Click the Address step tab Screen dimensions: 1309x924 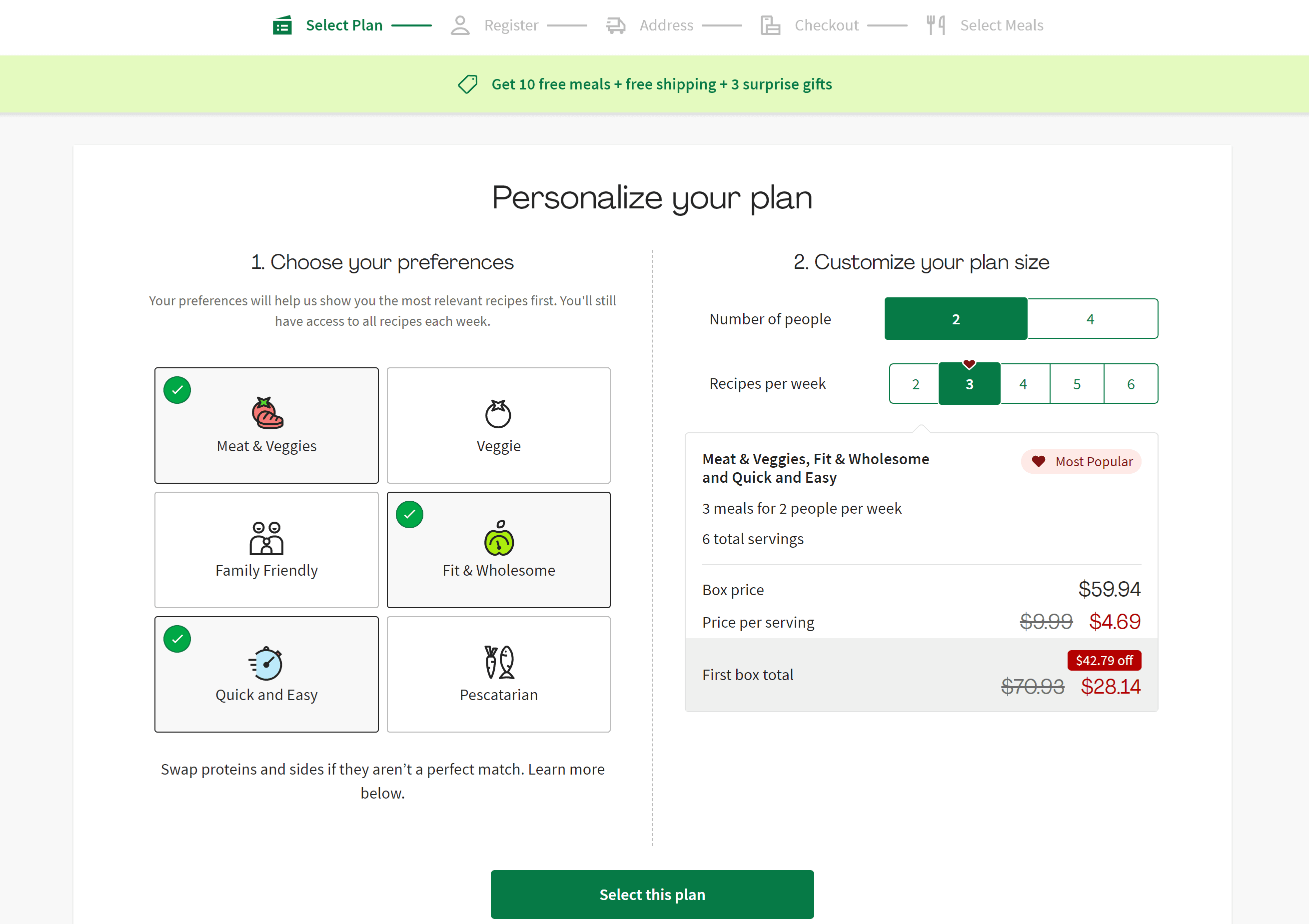[x=665, y=24]
